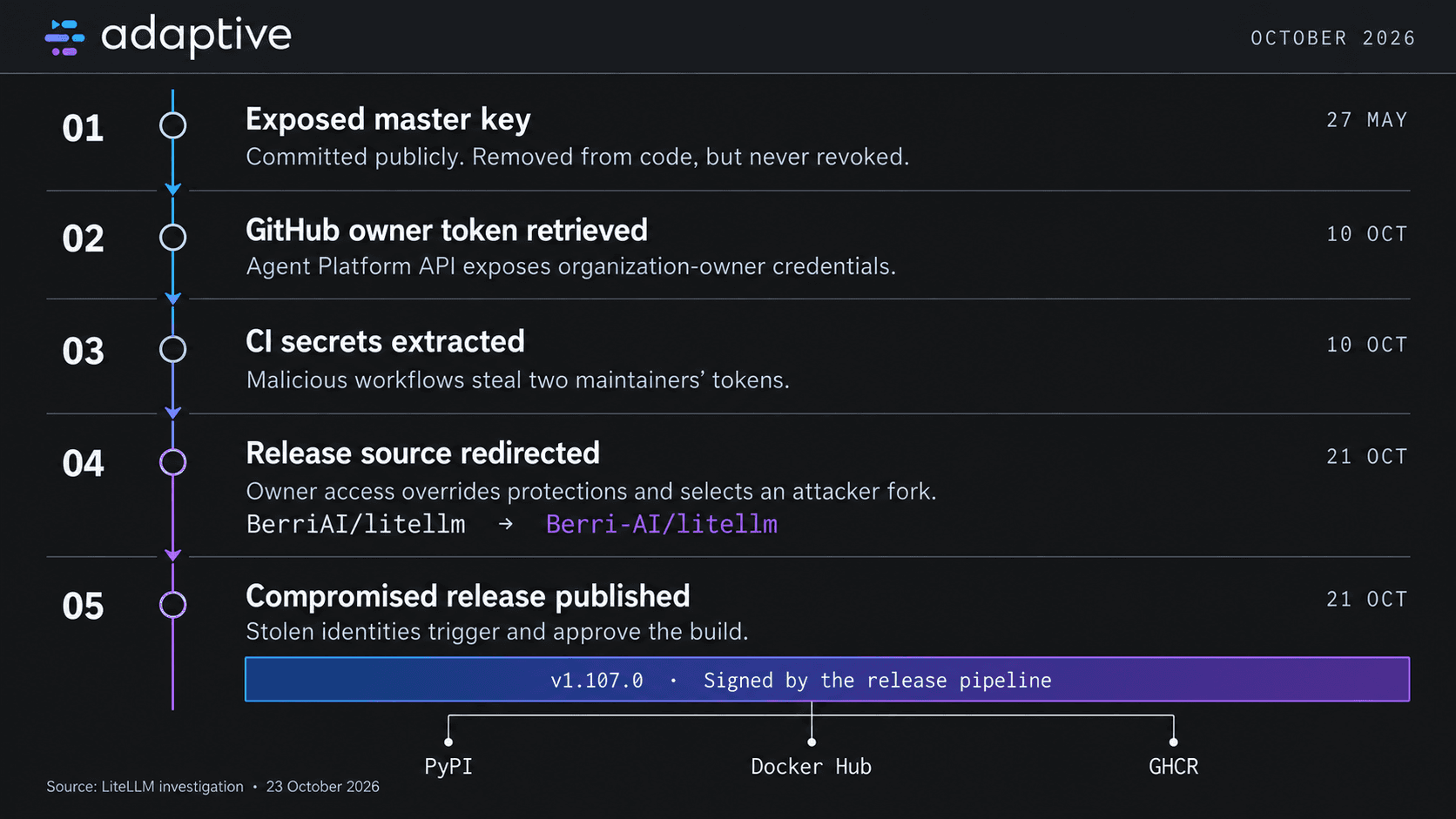Click the adaptive logo icon
Viewport: 1456px width, 819px height.
64,37
